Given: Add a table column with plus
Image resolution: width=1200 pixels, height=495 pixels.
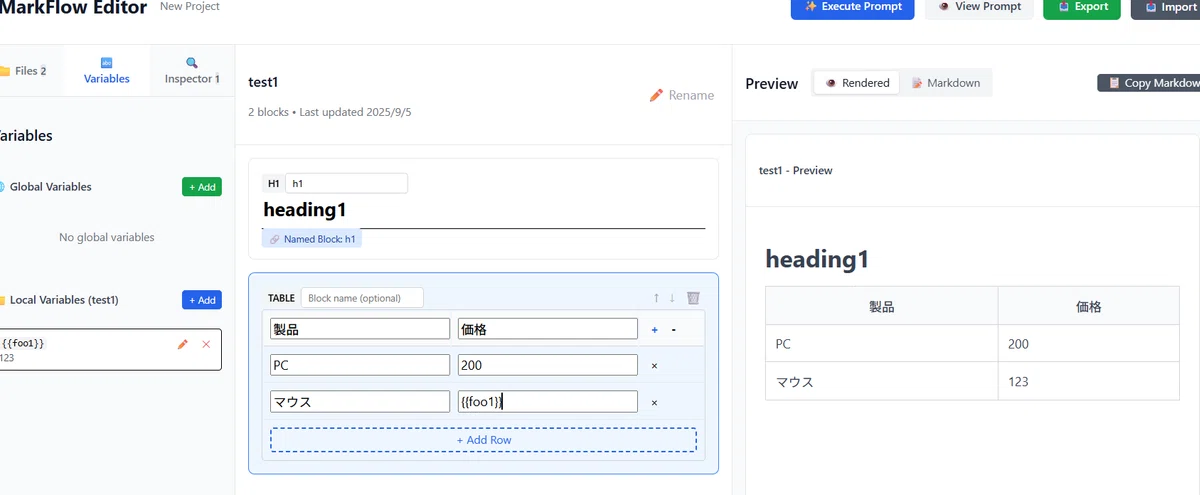Looking at the screenshot, I should click(655, 329).
